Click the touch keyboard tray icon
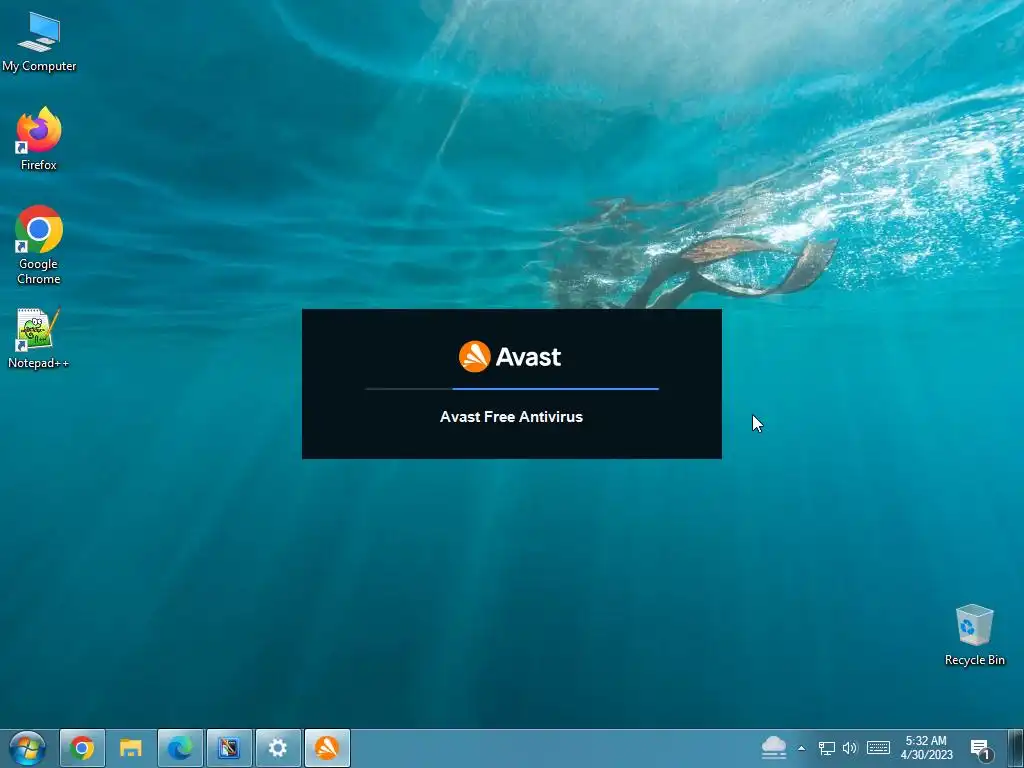The image size is (1024, 768). [878, 748]
